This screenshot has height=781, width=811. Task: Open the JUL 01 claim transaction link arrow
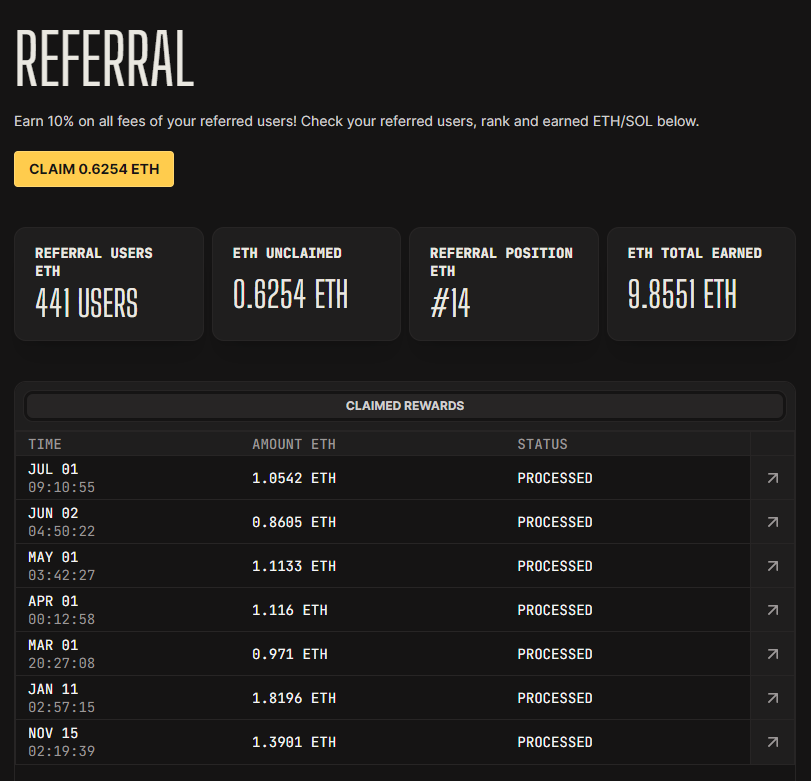click(773, 478)
